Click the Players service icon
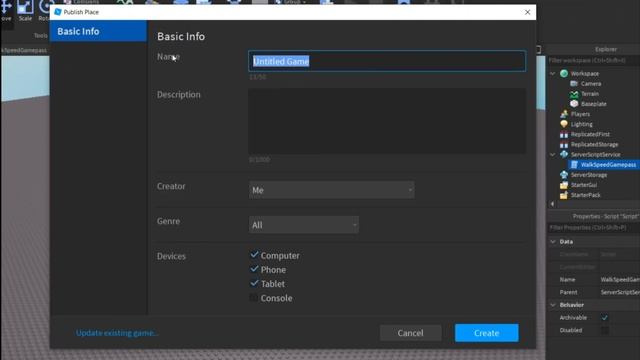Image resolution: width=640 pixels, height=360 pixels. point(564,114)
